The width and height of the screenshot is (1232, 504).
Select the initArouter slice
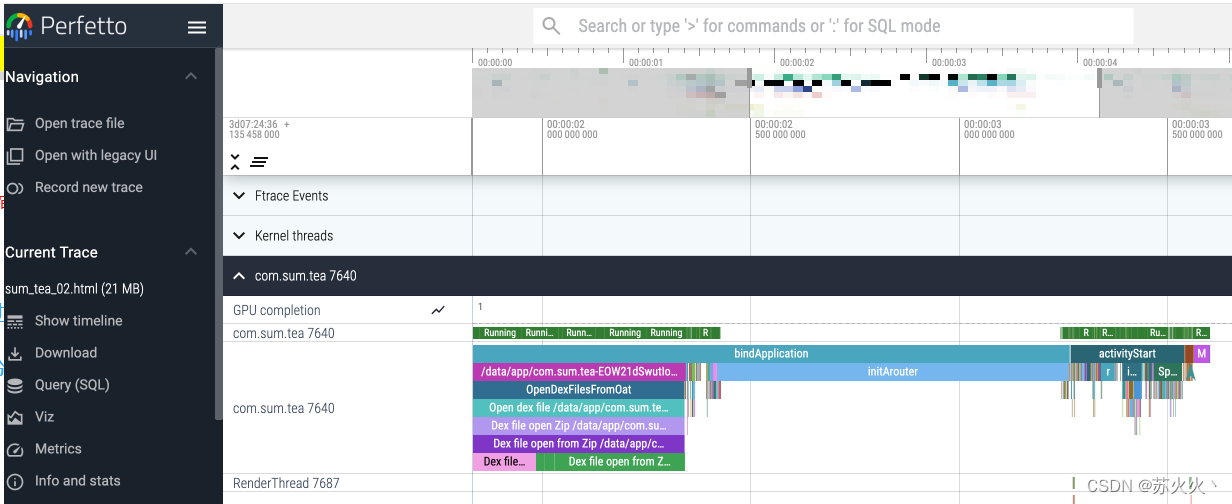pos(892,372)
